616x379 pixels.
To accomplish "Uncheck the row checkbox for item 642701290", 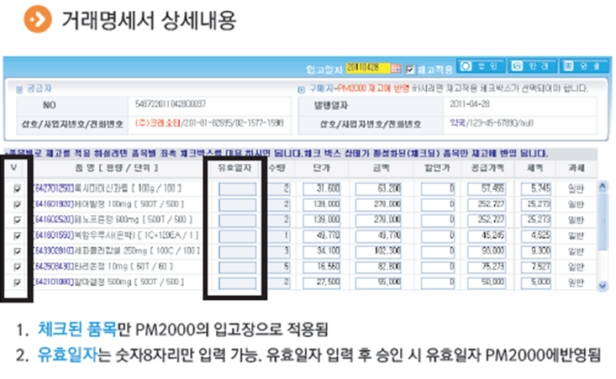I will (17, 189).
